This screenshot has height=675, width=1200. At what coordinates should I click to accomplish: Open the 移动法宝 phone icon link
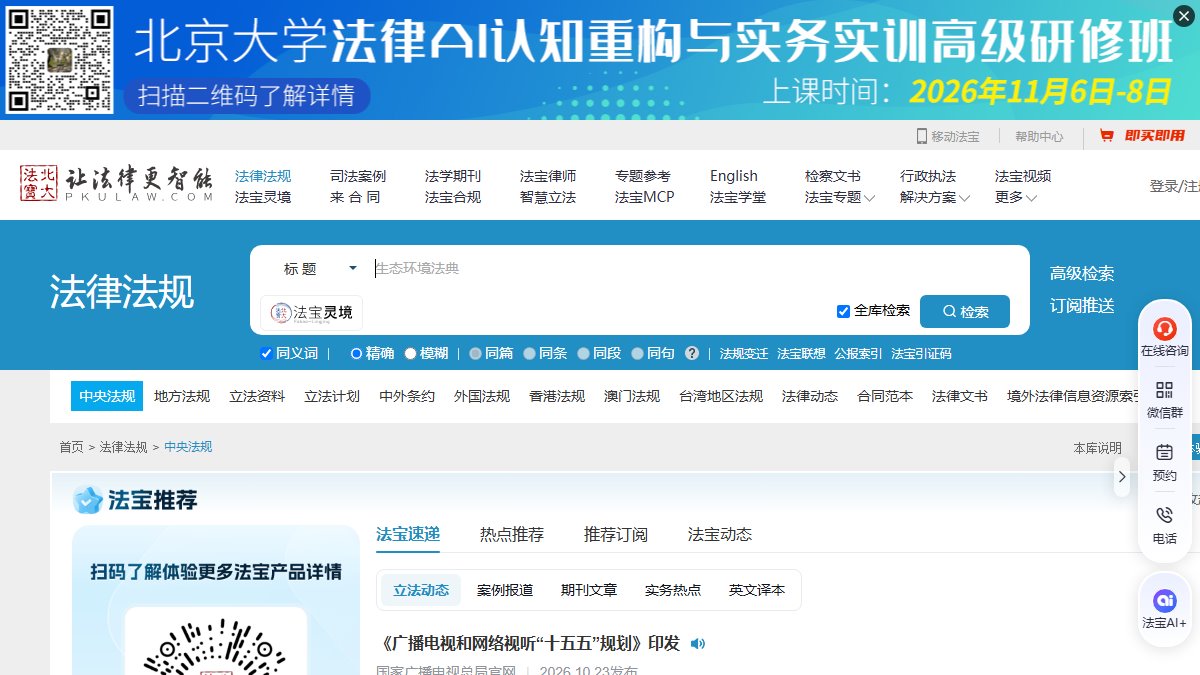pyautogui.click(x=922, y=136)
